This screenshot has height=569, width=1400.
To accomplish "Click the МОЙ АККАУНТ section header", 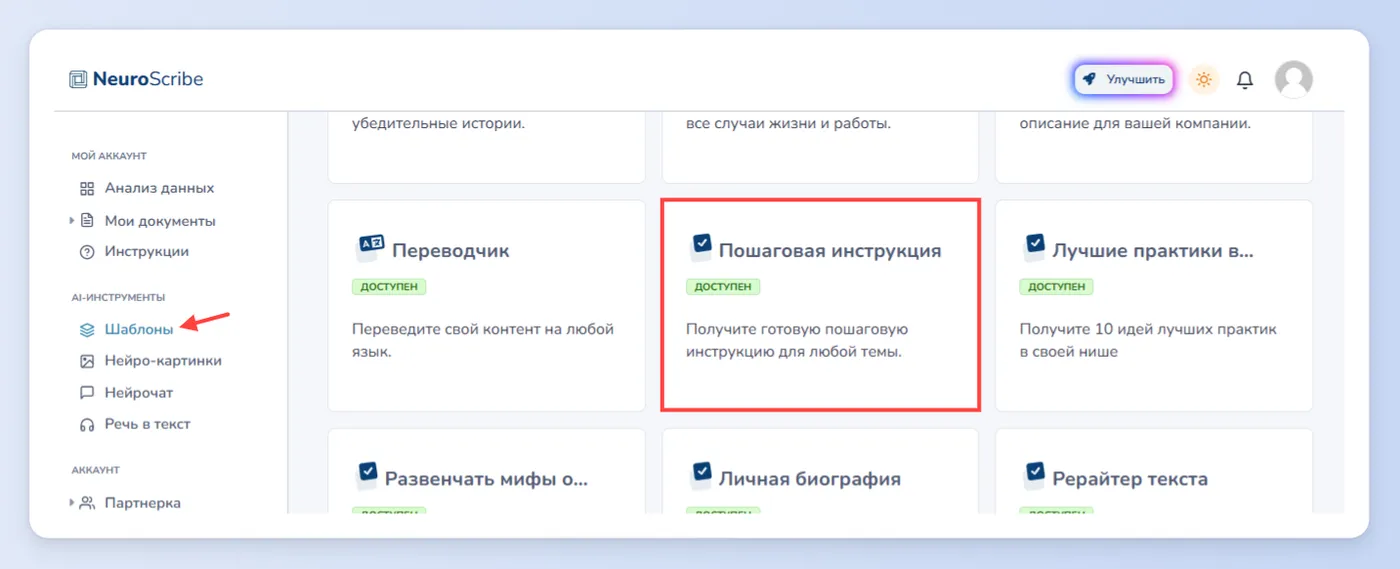I will click(109, 156).
